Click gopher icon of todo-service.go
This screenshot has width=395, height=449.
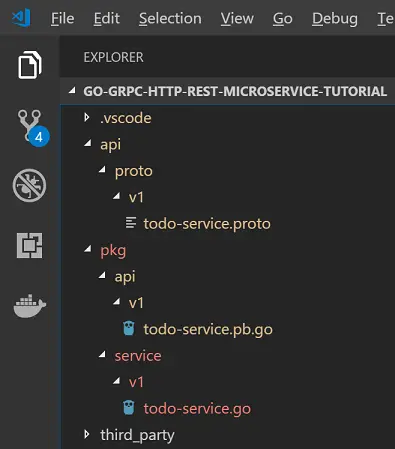[129, 408]
